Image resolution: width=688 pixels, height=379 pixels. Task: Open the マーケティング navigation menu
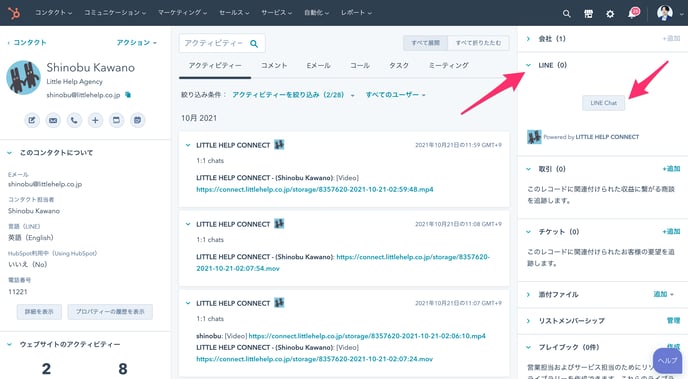tap(183, 13)
